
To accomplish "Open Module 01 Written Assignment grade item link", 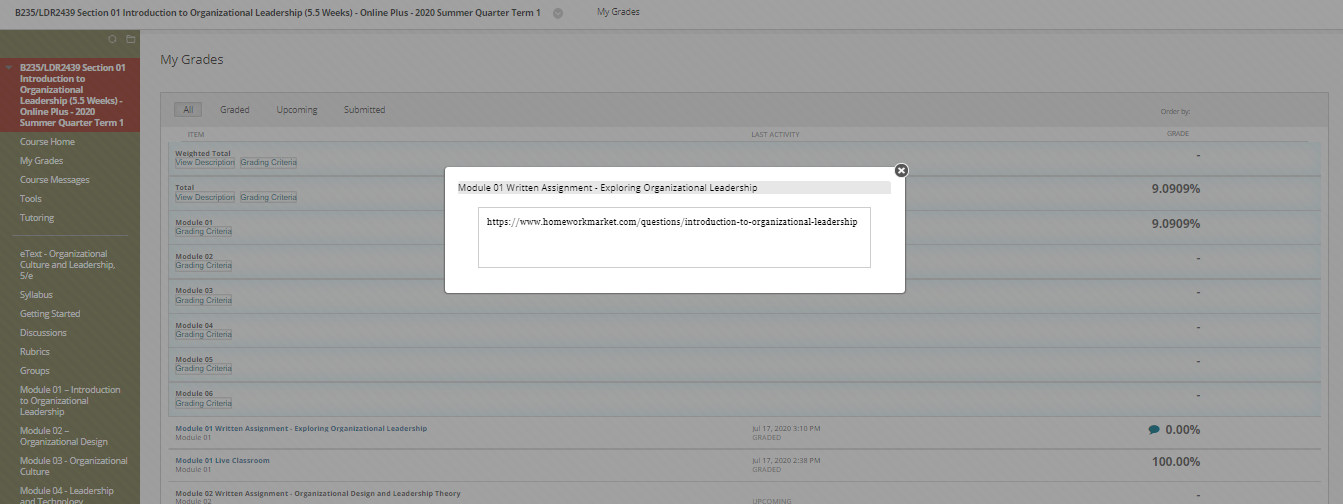I will (301, 428).
